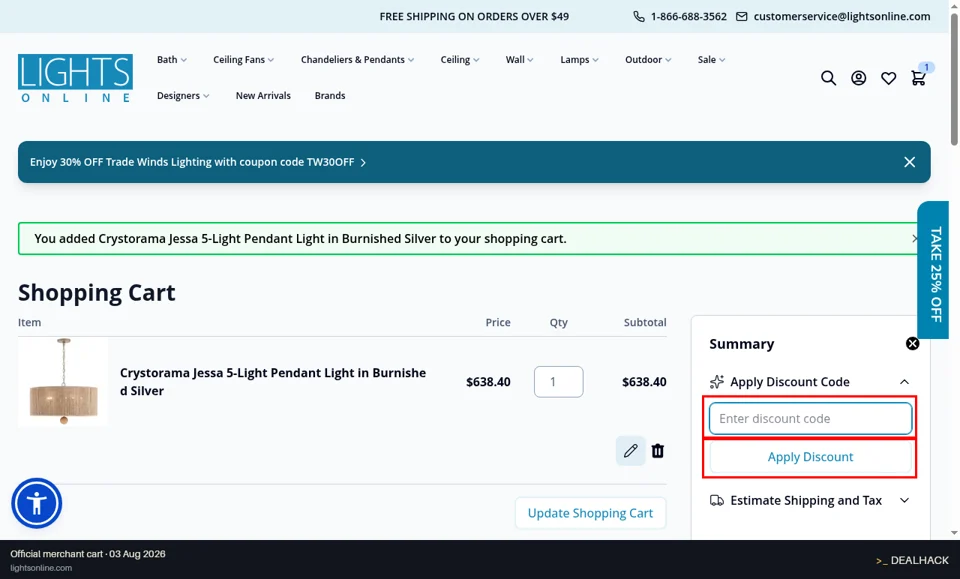The height and width of the screenshot is (579, 960).
Task: Click the pendant light product thumbnail
Action: pyautogui.click(x=63, y=382)
